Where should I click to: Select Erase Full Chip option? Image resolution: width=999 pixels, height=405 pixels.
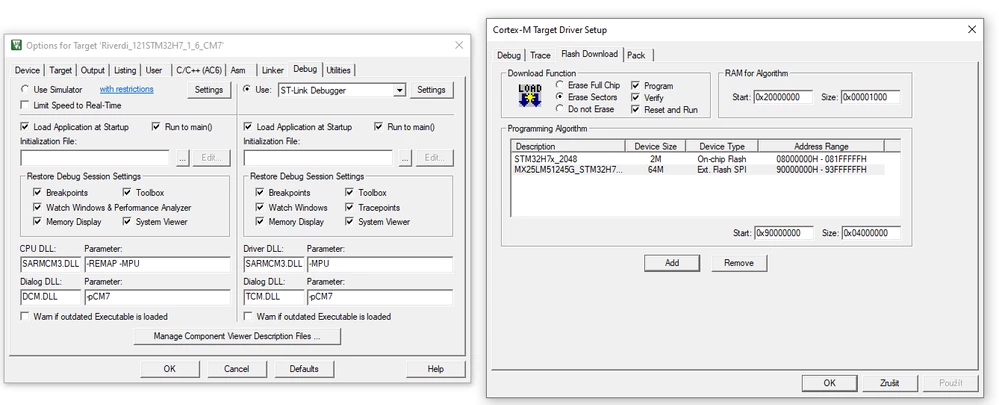tap(559, 85)
